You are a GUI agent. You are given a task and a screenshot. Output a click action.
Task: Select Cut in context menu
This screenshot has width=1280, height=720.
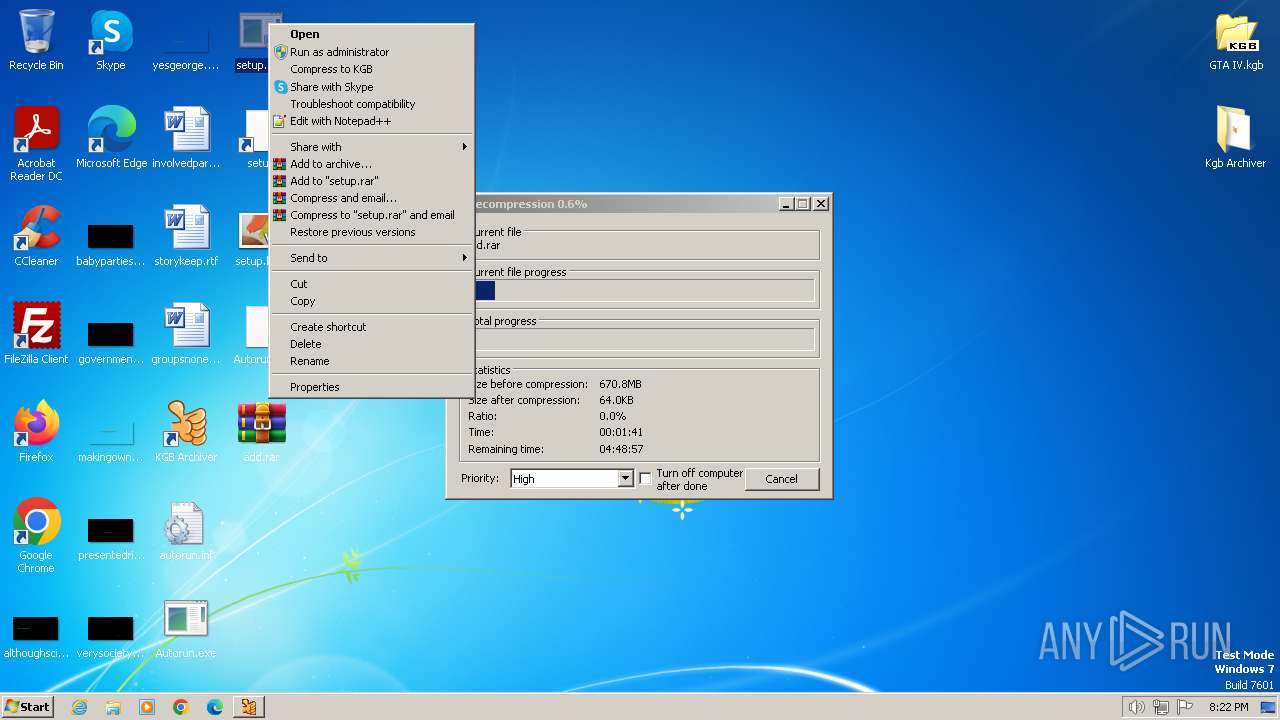[372, 284]
